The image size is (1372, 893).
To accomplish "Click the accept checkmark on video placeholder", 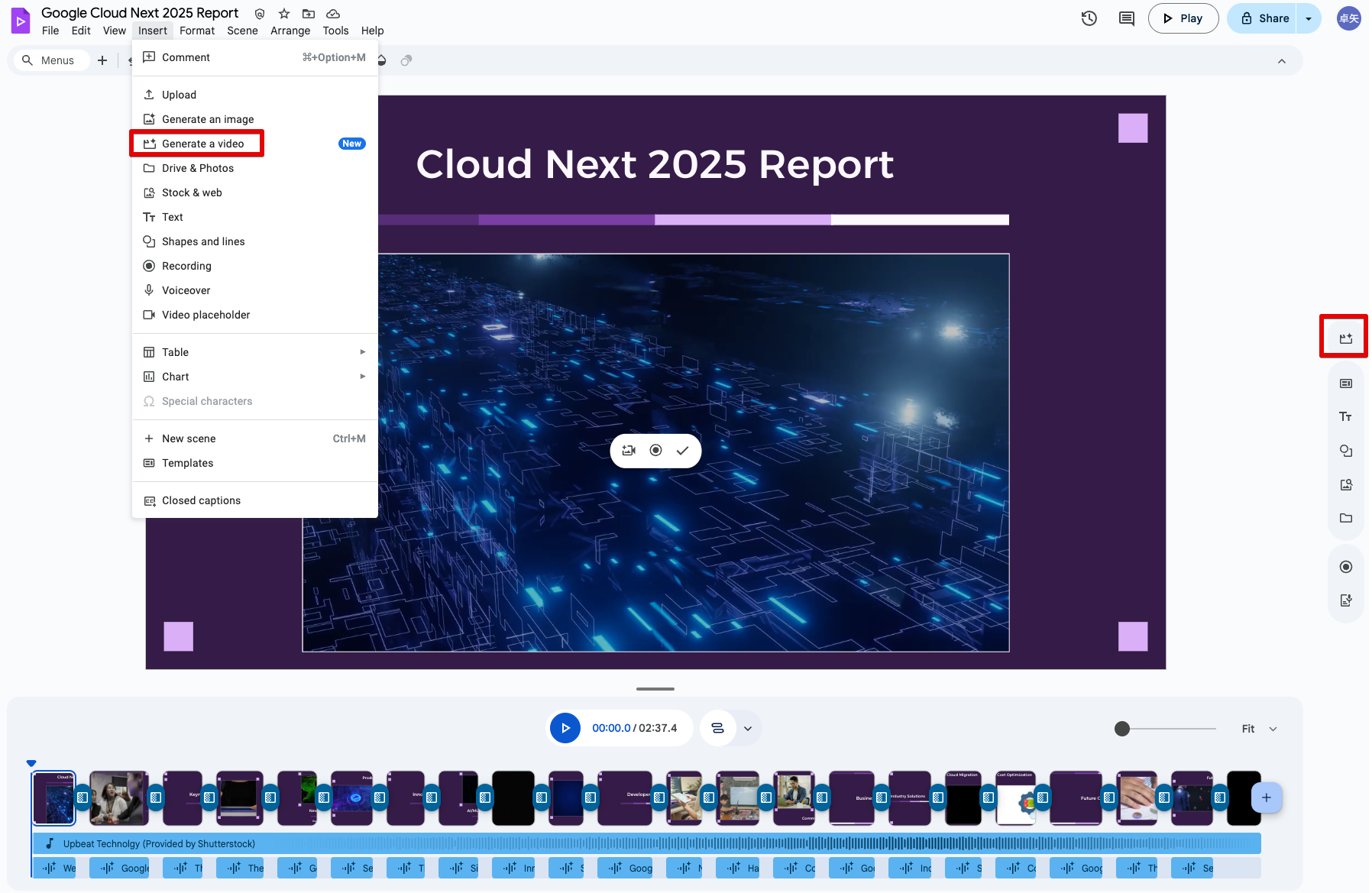I will [682, 451].
